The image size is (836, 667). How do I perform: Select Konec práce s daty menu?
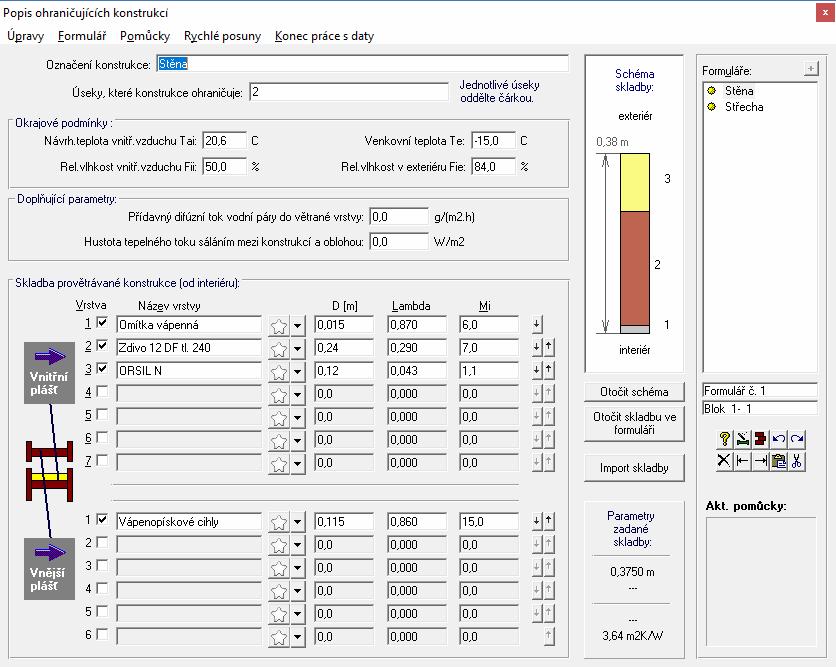click(324, 36)
